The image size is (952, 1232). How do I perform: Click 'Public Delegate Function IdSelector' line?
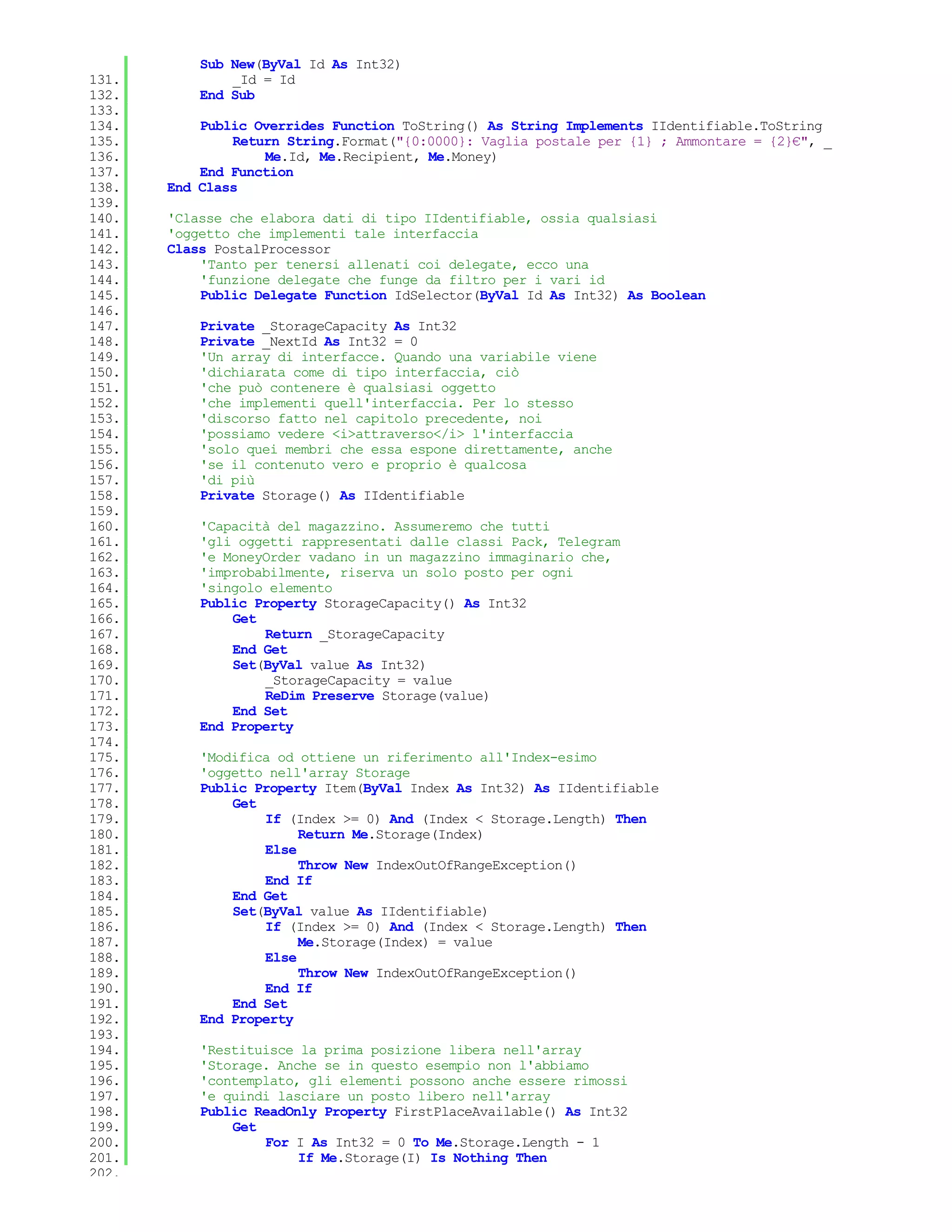coord(453,295)
